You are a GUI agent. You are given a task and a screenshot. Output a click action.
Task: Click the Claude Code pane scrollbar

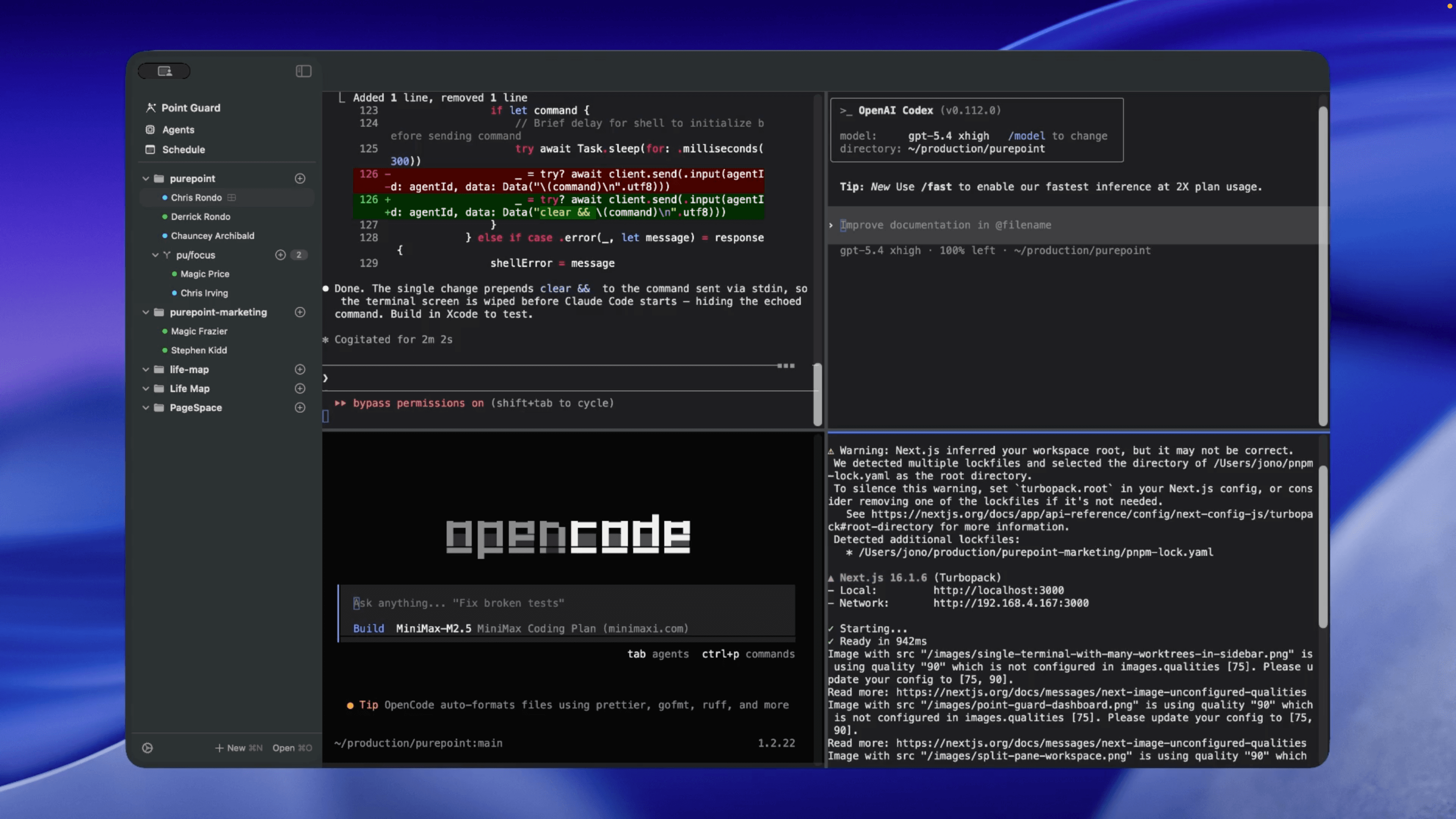[x=817, y=394]
